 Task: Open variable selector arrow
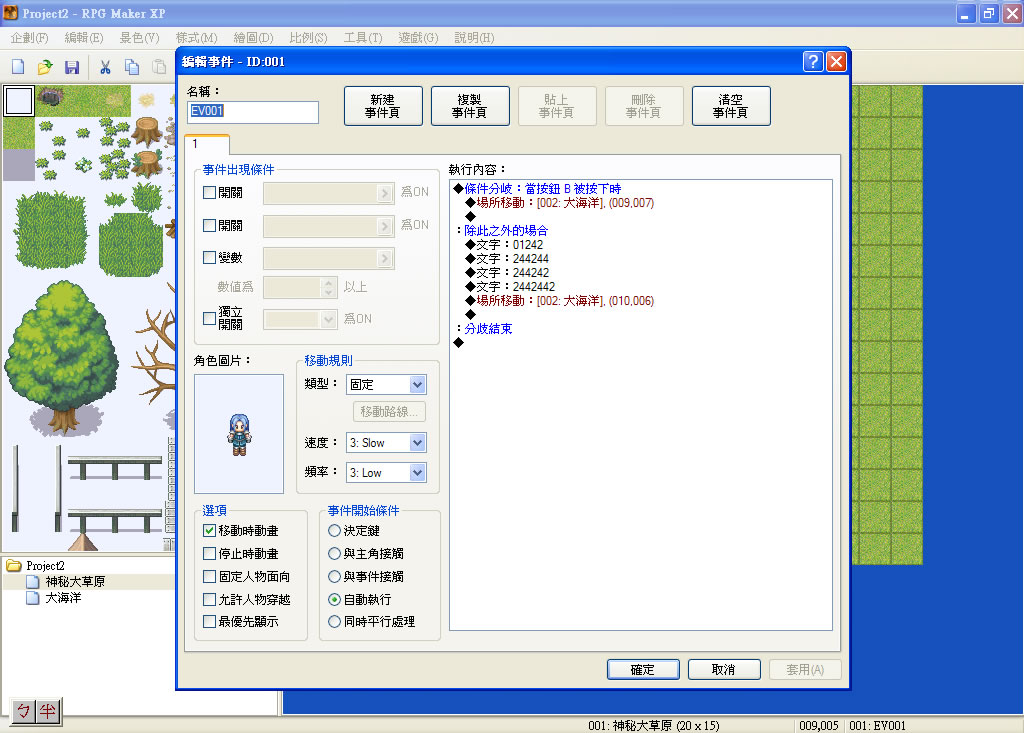click(x=385, y=258)
